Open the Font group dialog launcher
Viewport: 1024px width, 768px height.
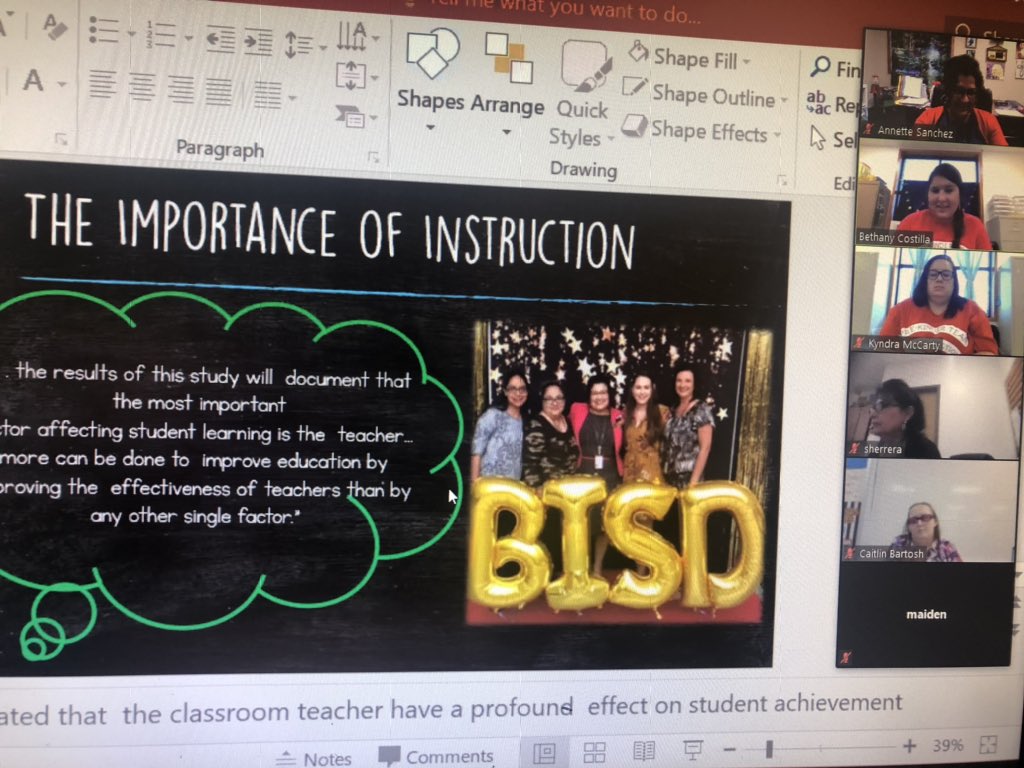coord(61,139)
